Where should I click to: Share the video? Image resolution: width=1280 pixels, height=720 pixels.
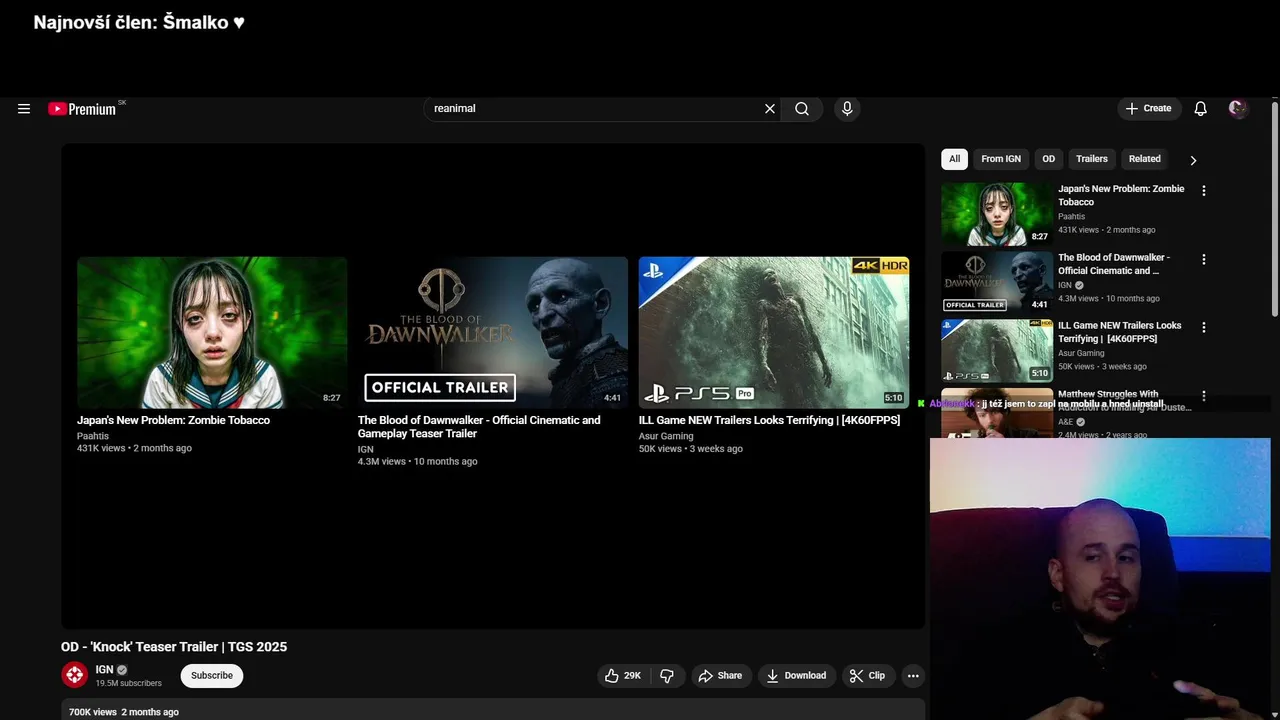(x=720, y=676)
